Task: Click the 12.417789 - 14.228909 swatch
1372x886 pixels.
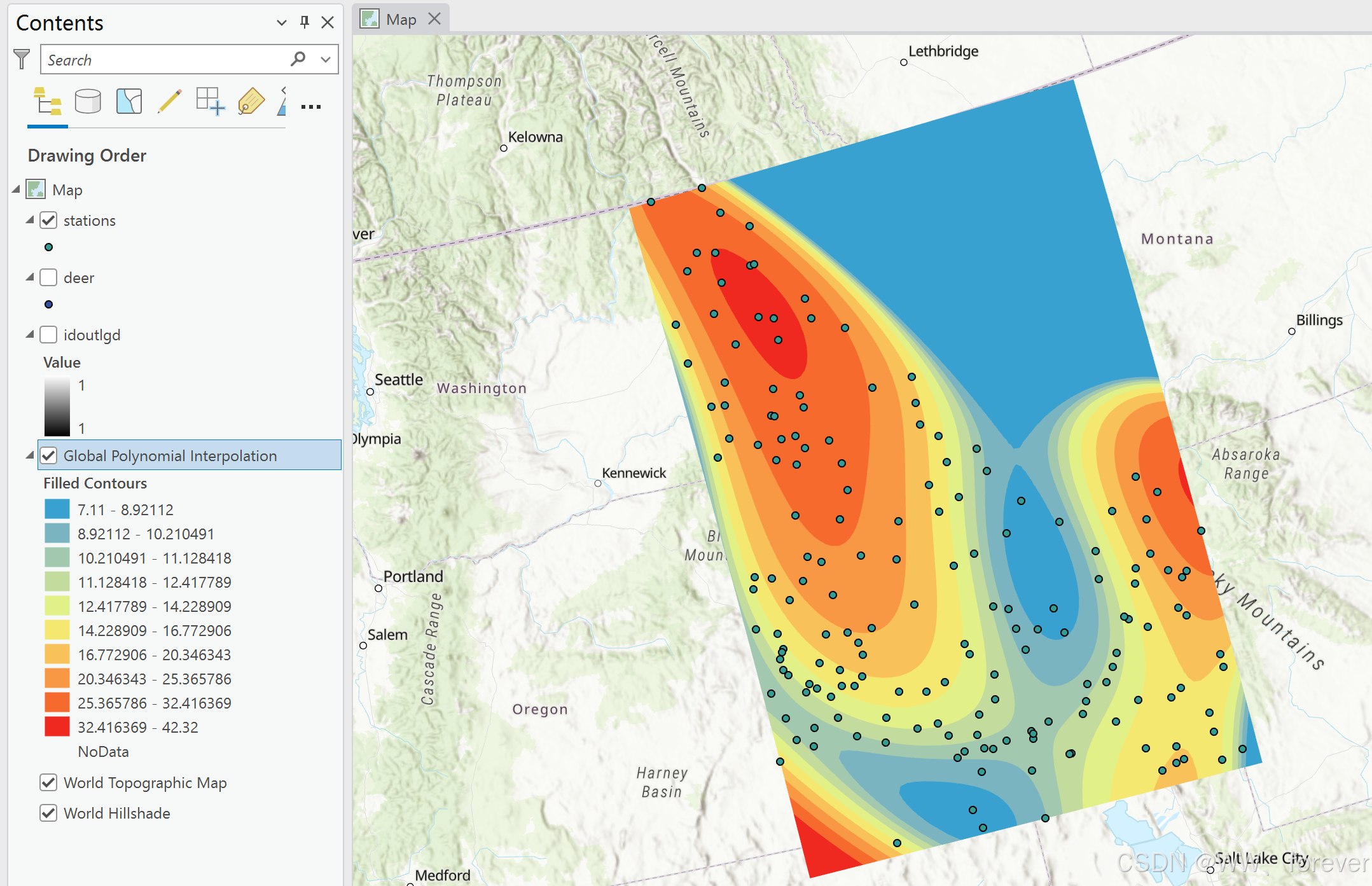Action: pyautogui.click(x=57, y=606)
